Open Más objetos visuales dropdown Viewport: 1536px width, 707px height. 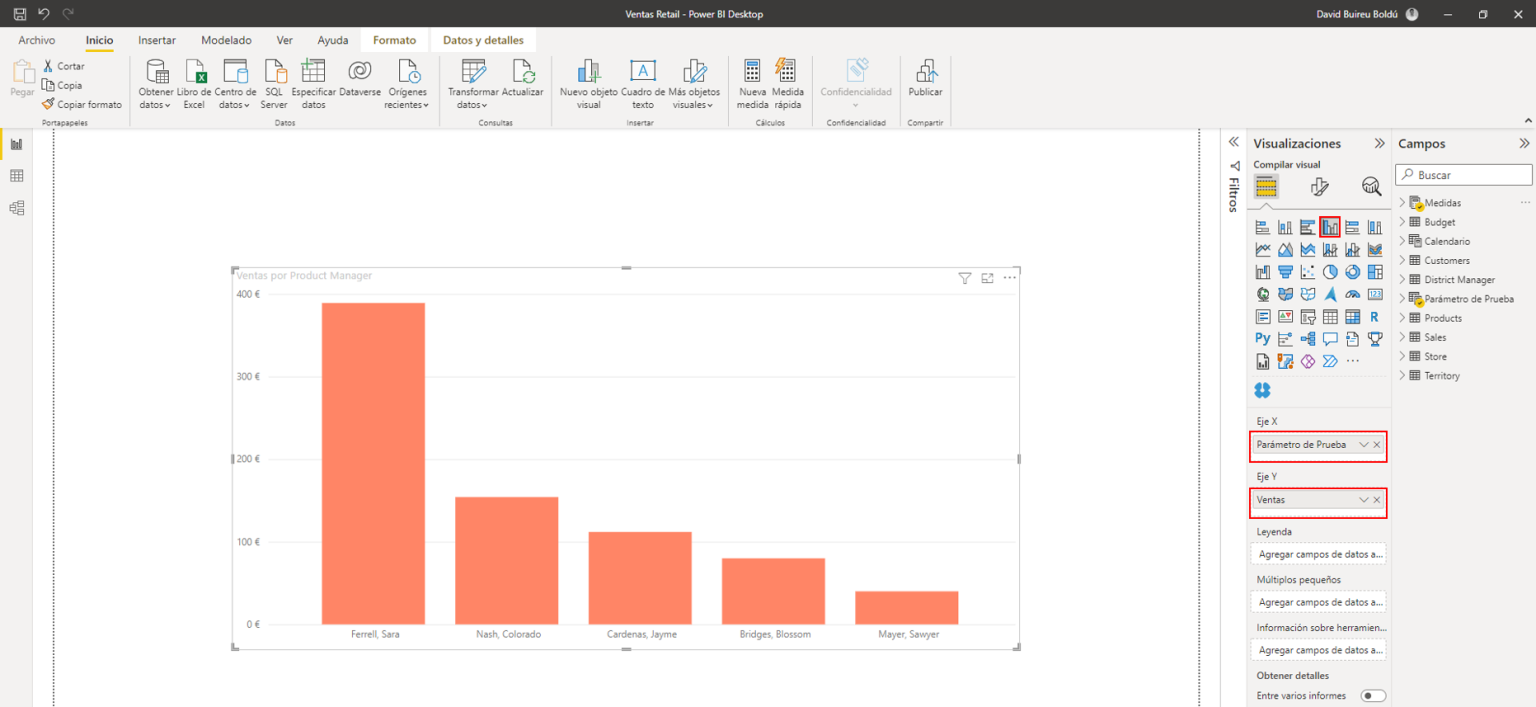click(x=694, y=84)
